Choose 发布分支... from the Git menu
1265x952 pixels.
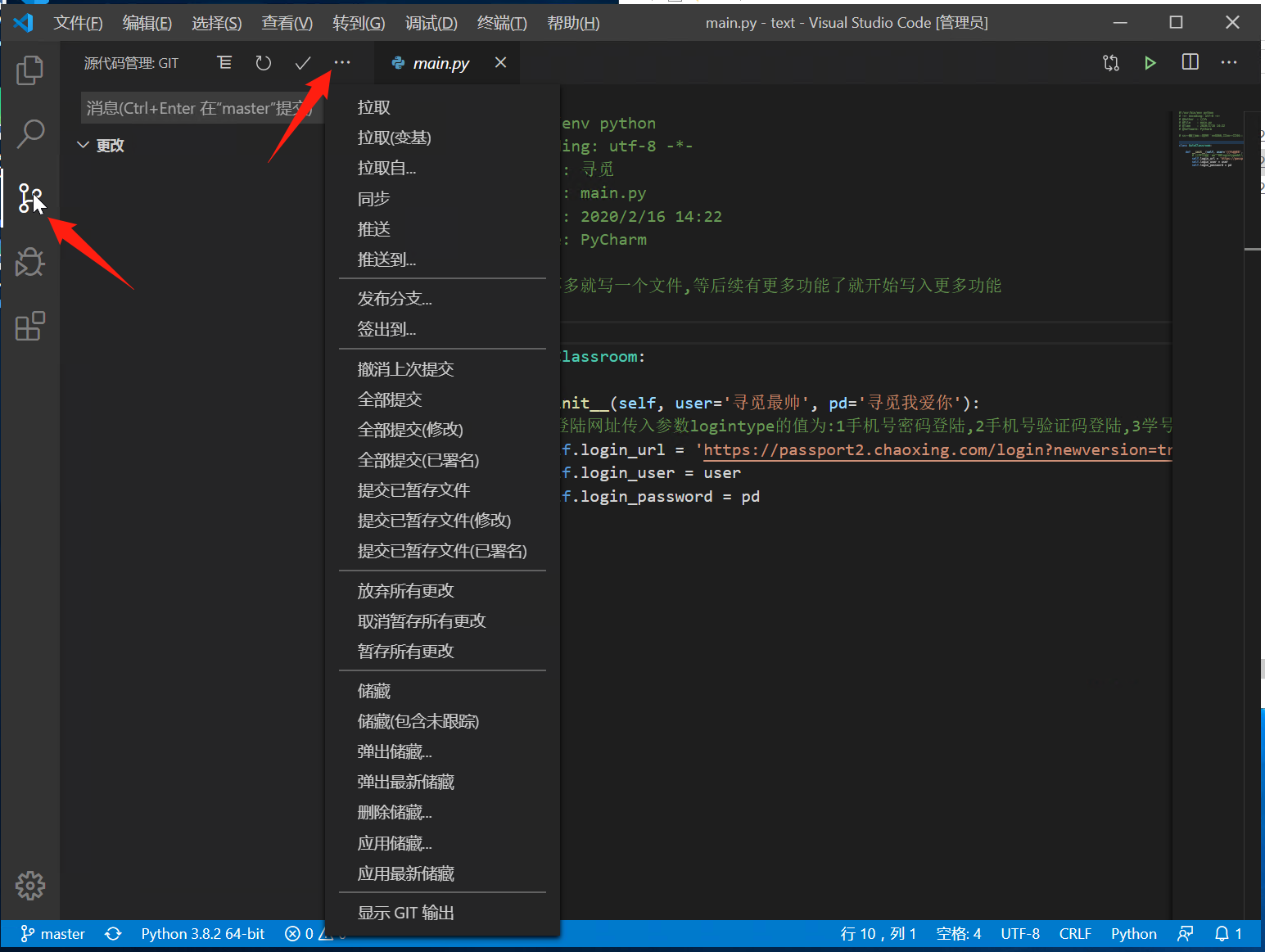tap(442, 299)
